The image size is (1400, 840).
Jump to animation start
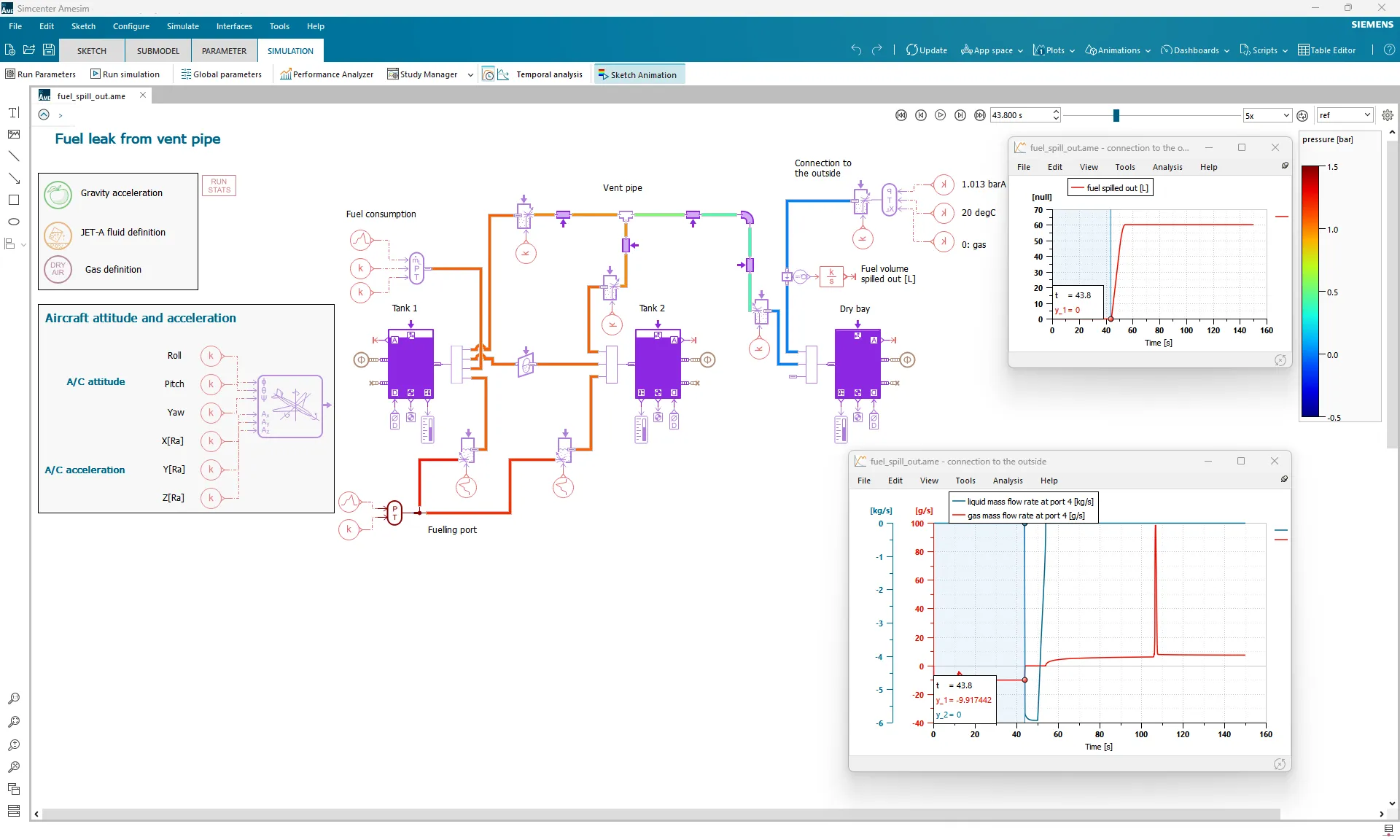(901, 115)
